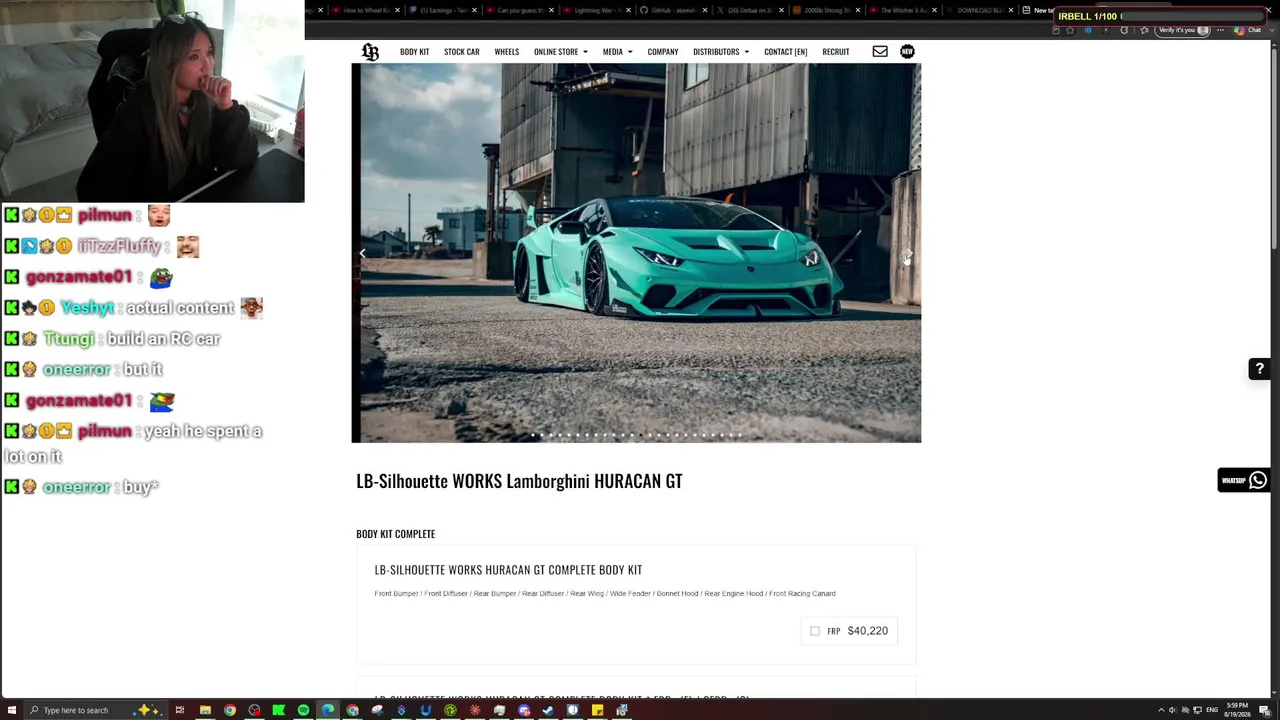Click the colorful sparkle icon in search box
1280x720 pixels.
pyautogui.click(x=148, y=710)
